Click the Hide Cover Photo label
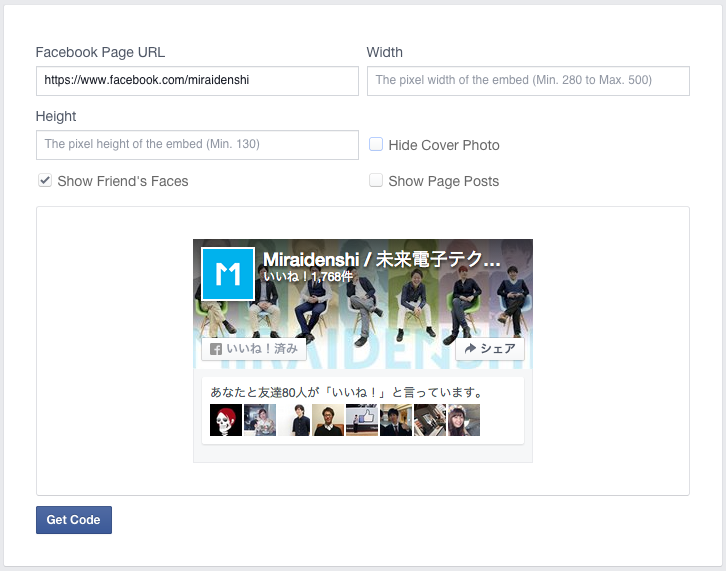Image resolution: width=726 pixels, height=571 pixels. coord(444,145)
